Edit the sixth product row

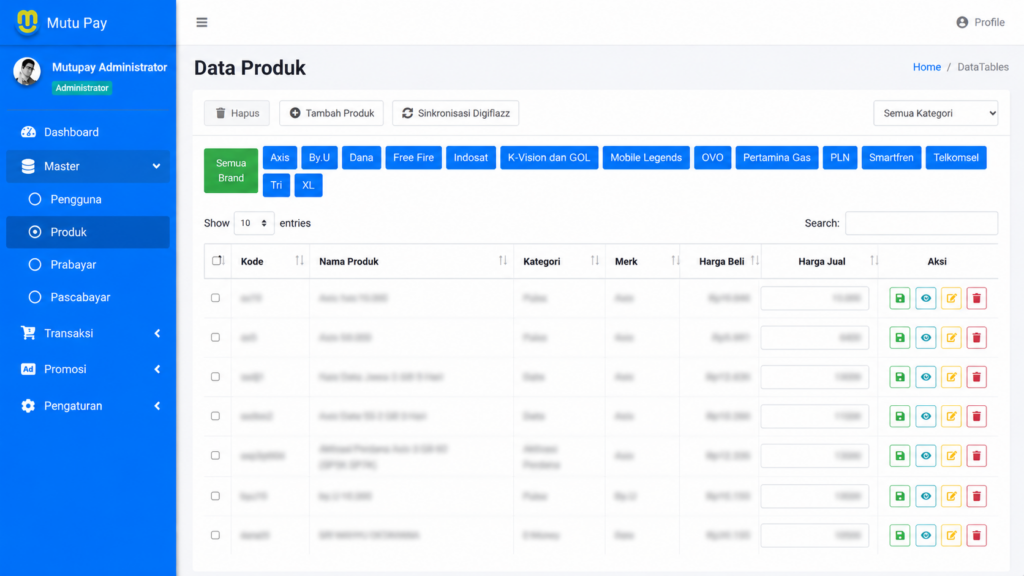pos(951,496)
